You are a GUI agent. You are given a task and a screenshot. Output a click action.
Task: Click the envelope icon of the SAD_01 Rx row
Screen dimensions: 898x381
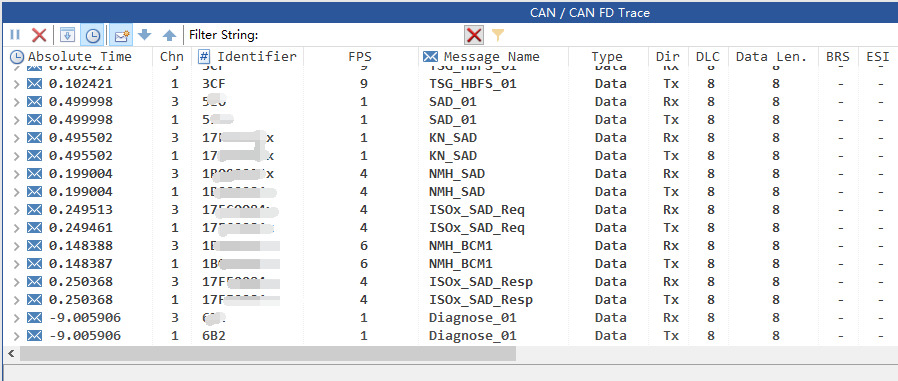pyautogui.click(x=35, y=102)
